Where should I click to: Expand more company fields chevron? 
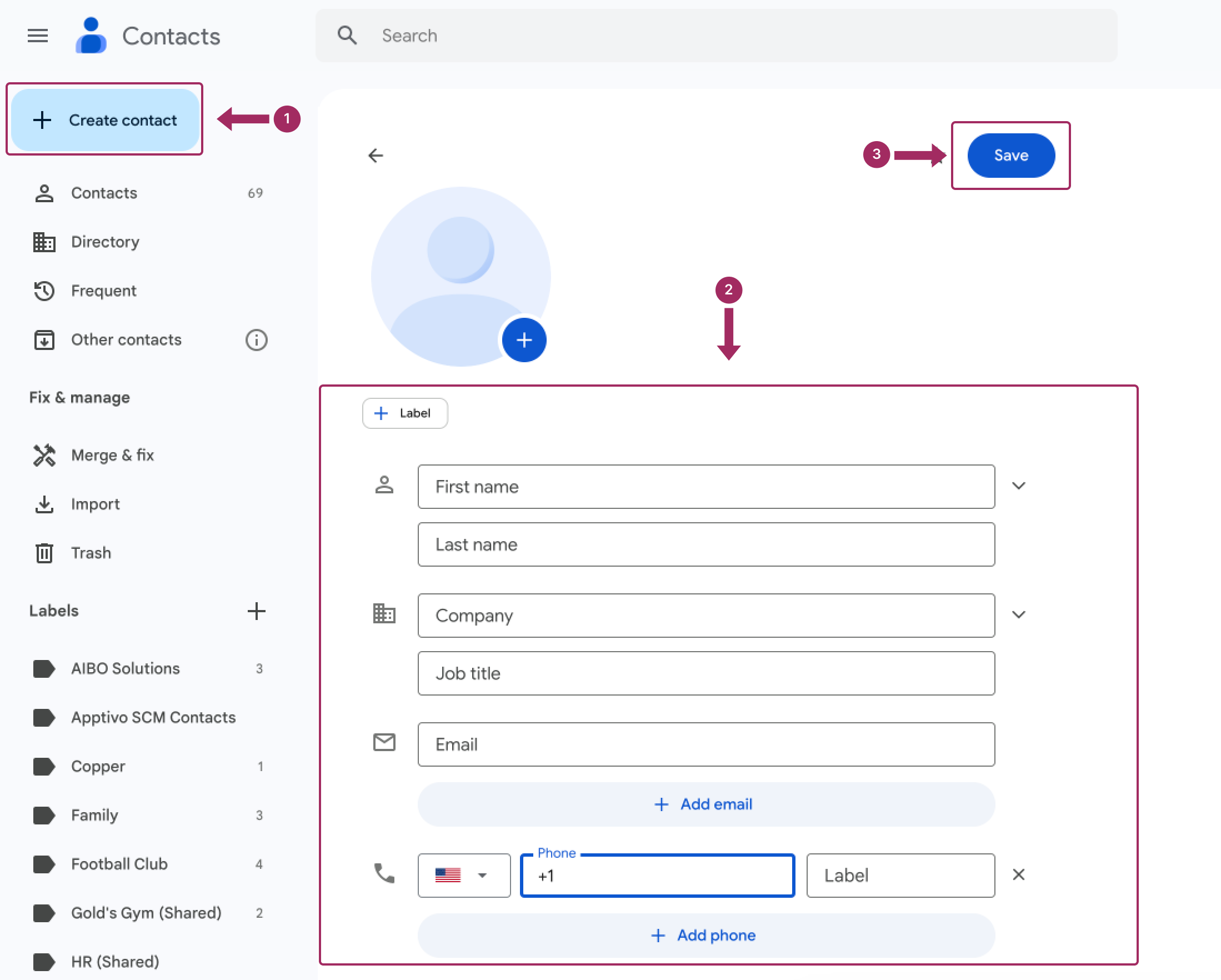[x=1018, y=614]
